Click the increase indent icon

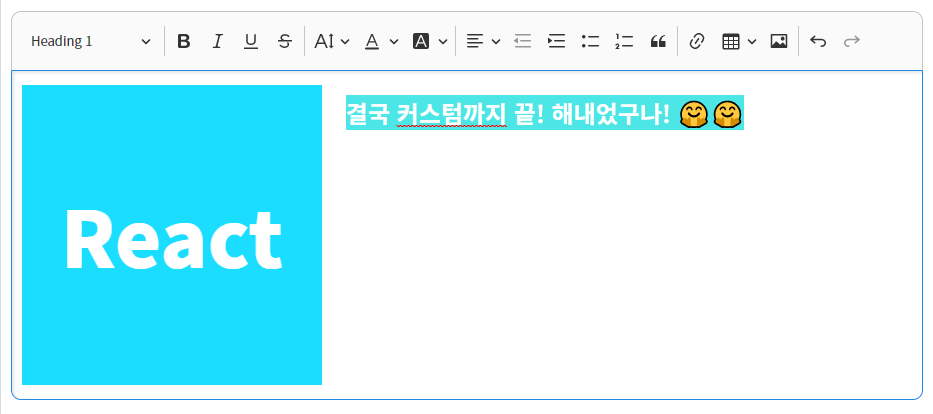click(x=556, y=41)
